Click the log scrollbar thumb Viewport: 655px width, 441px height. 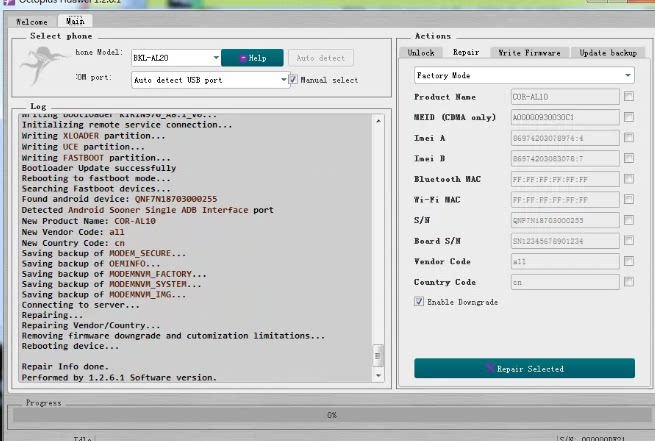coord(378,355)
